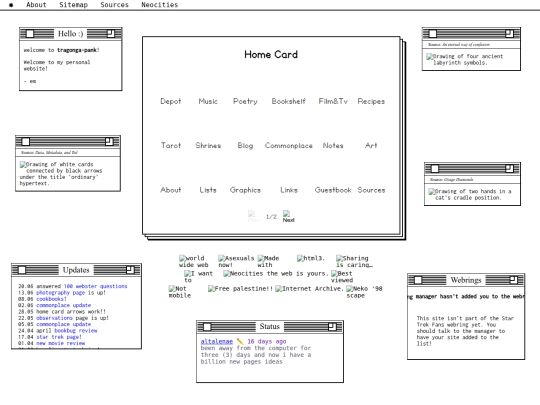Screen dimensions: 540x405
Task: Click the zoom box of the labyrinth symbols window
Action: 509,34
